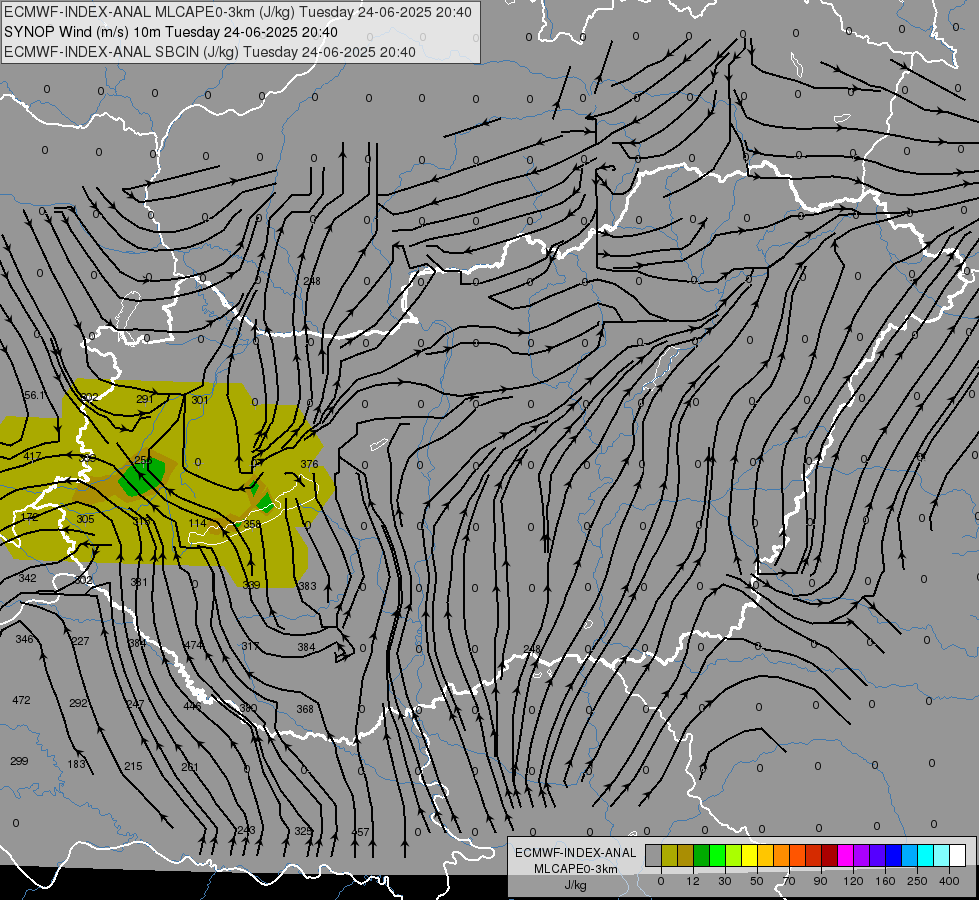The height and width of the screenshot is (900, 979).
Task: Click the map value 56.1
Action: 34,395
